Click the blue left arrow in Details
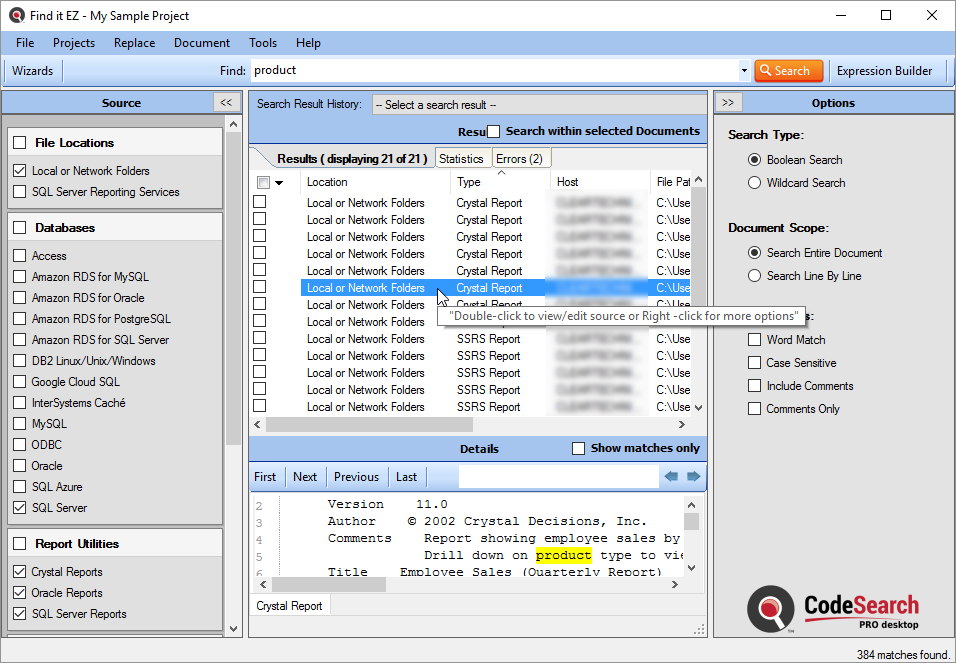The image size is (956, 663). click(x=671, y=476)
